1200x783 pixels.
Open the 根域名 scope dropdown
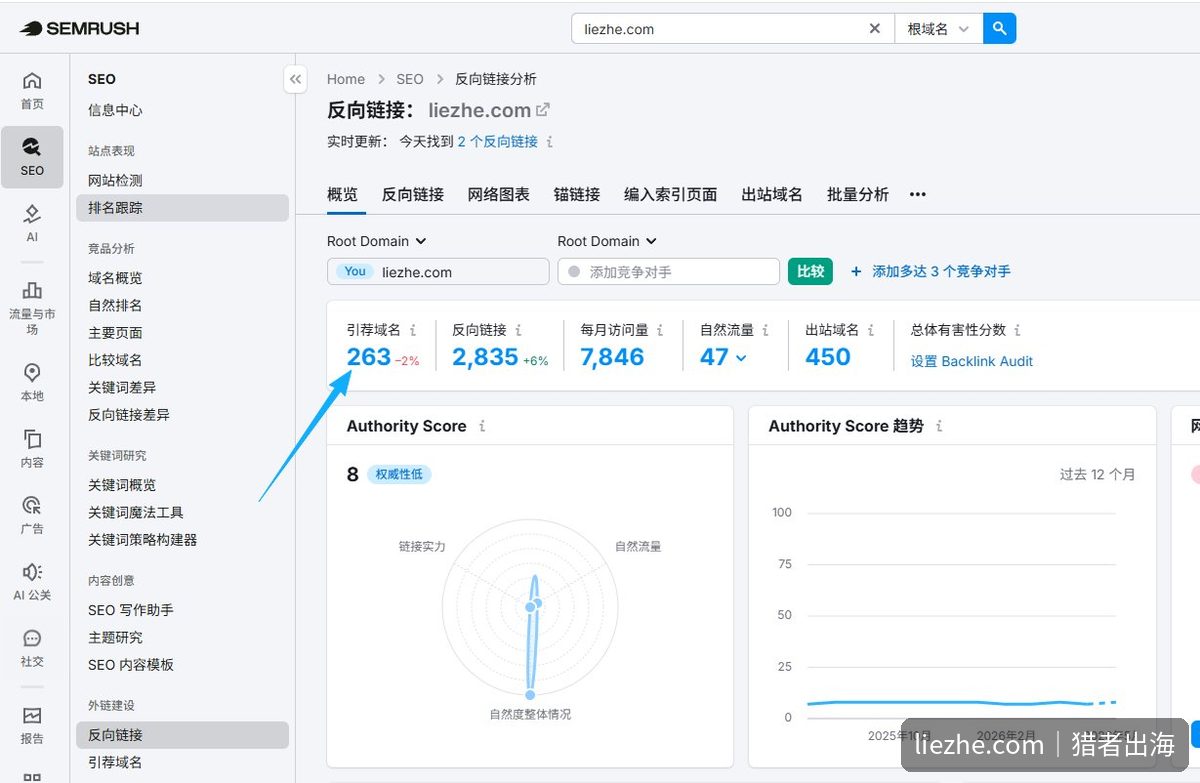(x=938, y=29)
